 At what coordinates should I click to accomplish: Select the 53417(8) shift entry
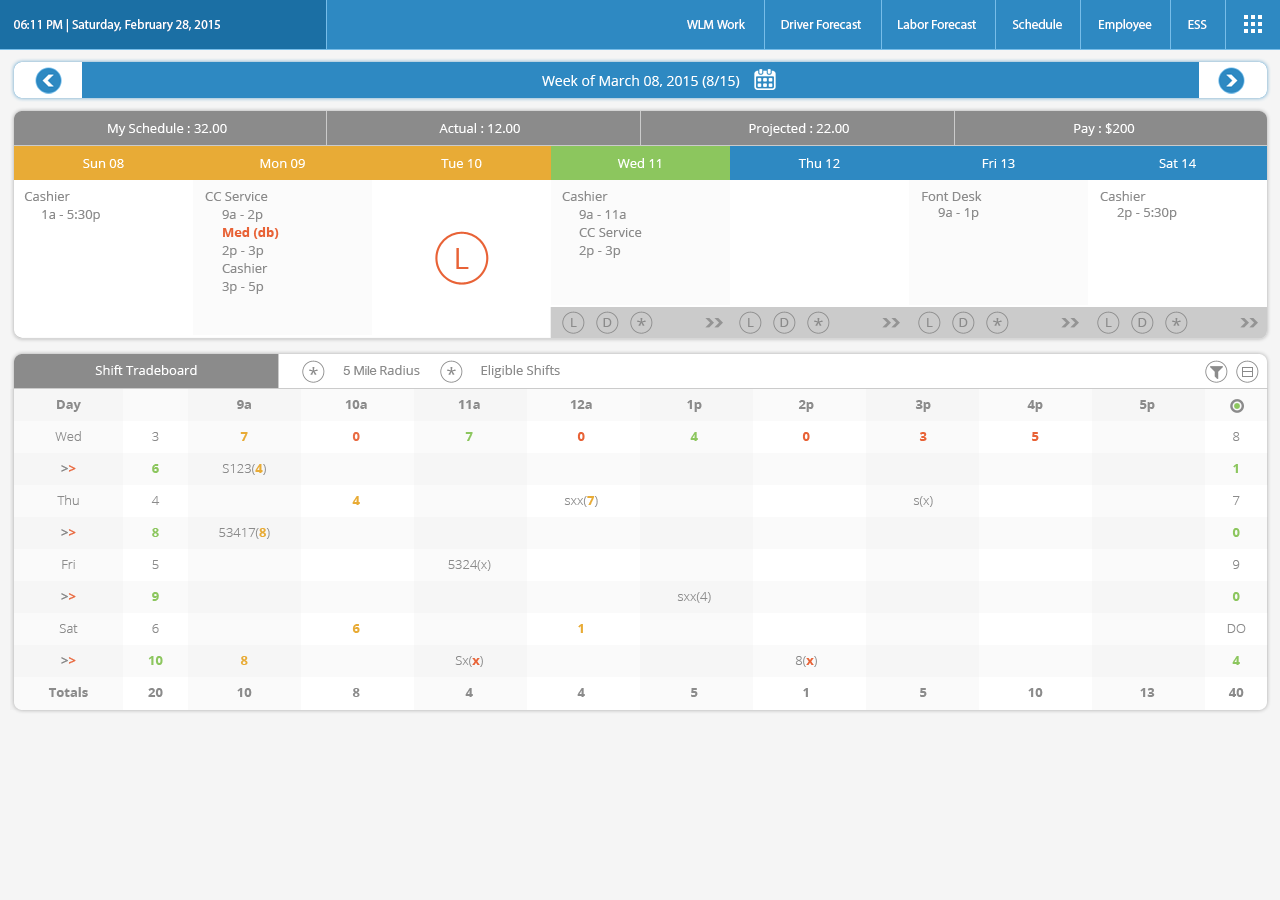[244, 532]
